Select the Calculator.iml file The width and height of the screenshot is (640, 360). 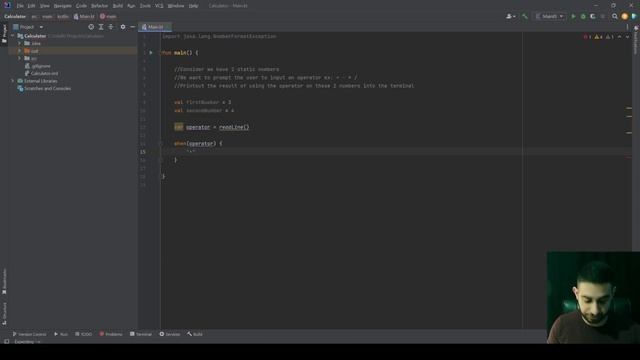pos(41,73)
